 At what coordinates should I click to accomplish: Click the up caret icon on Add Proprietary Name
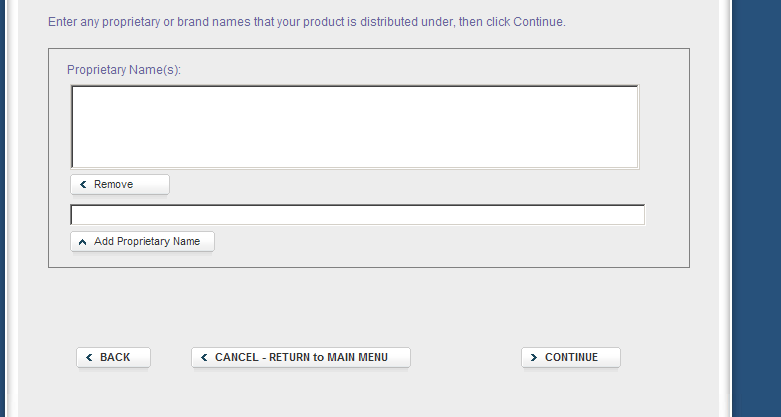83,242
